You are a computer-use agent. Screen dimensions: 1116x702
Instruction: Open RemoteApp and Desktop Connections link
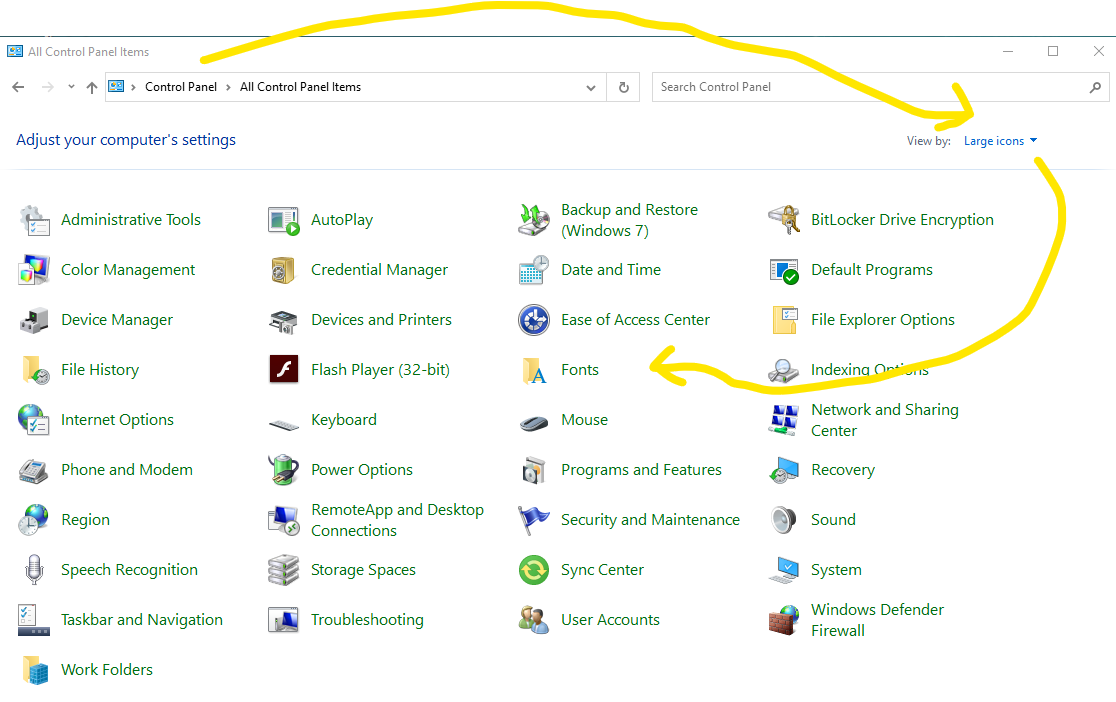pos(397,520)
